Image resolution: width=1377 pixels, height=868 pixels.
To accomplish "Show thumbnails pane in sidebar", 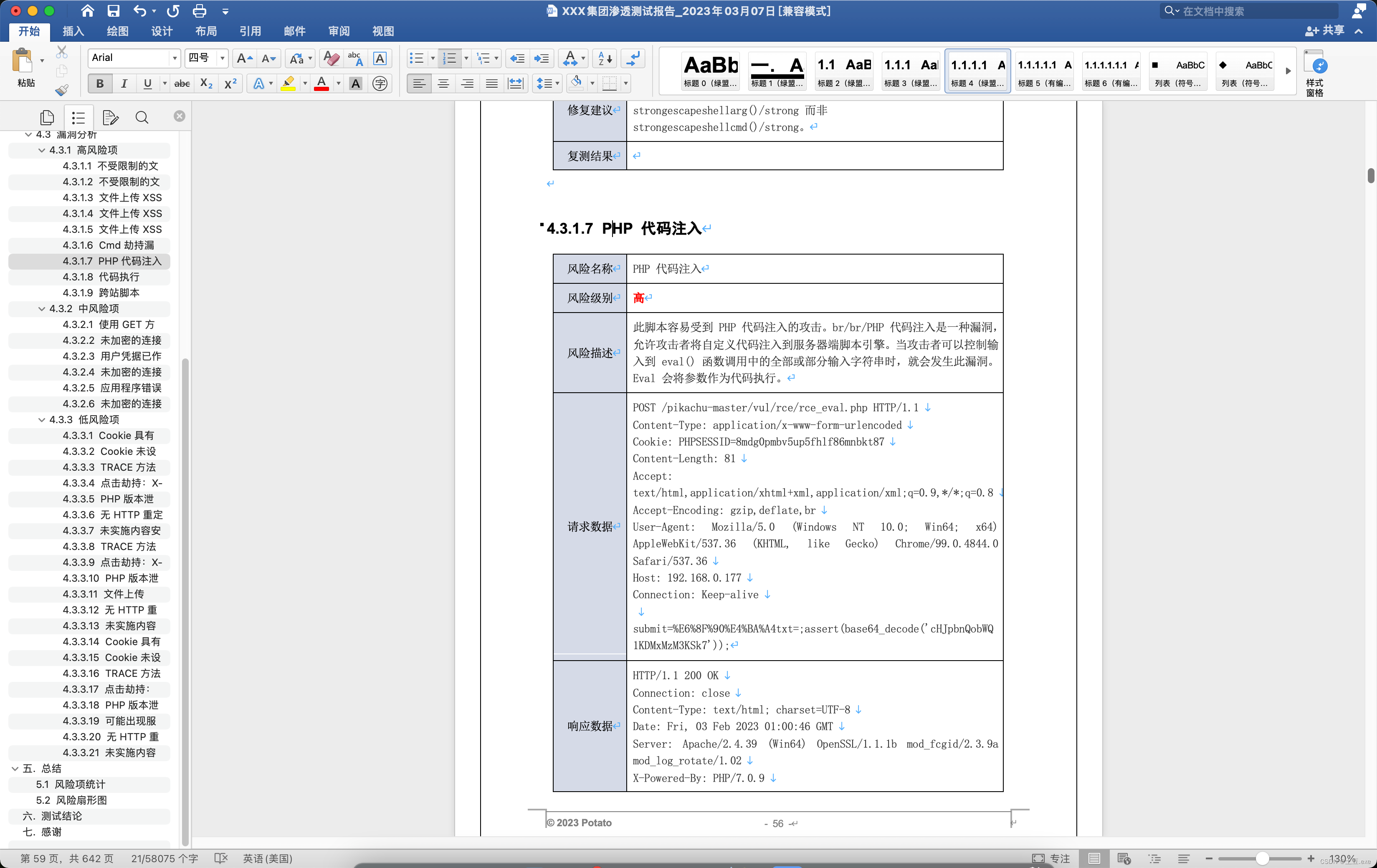I will 47,117.
